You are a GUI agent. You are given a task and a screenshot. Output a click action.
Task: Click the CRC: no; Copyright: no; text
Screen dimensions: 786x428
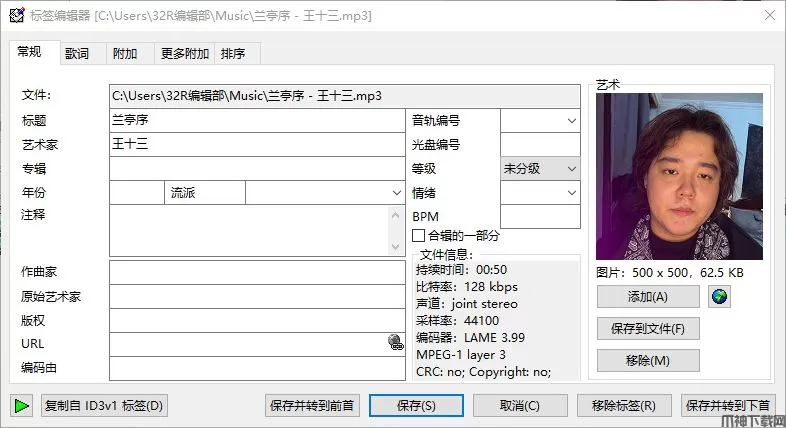483,372
